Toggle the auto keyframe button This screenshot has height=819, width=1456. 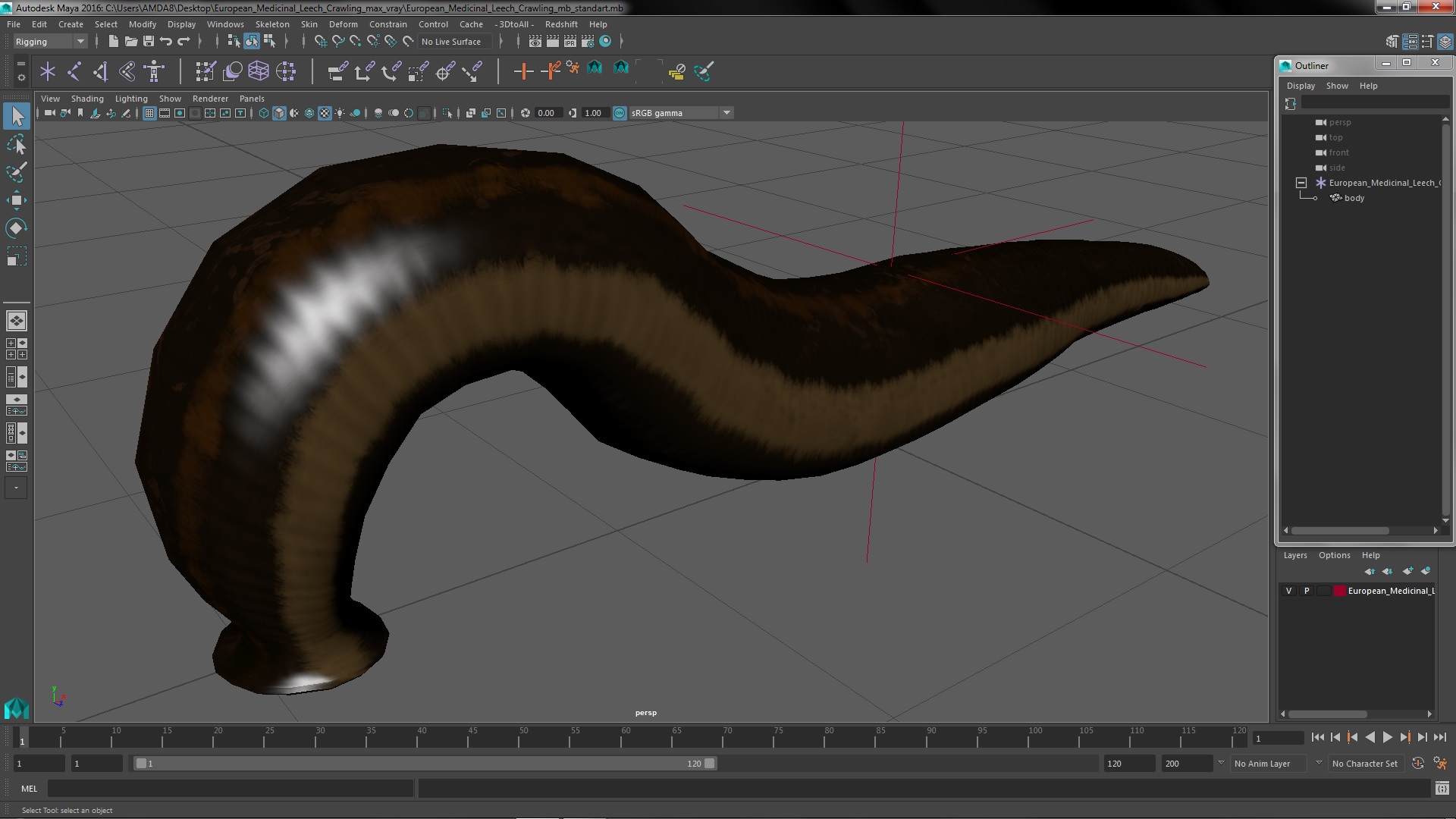click(x=1417, y=764)
